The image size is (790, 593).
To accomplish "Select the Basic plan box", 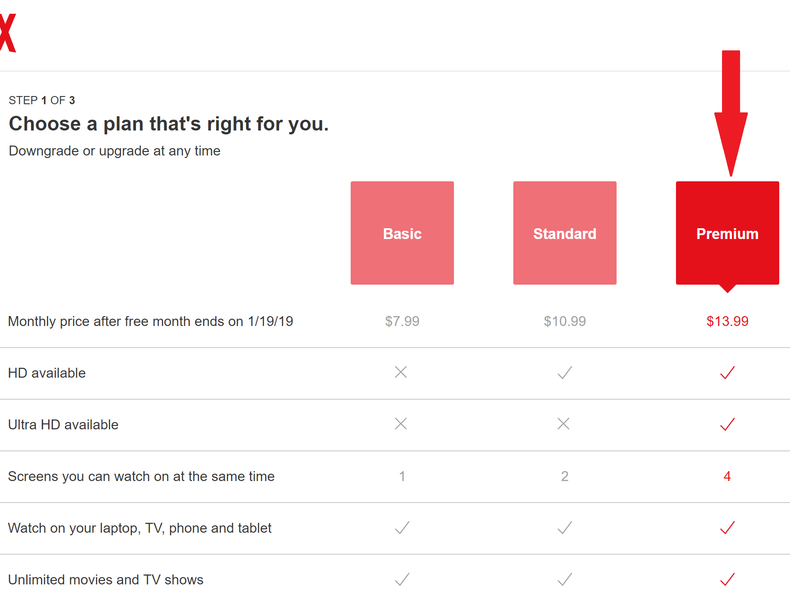I will click(x=402, y=233).
